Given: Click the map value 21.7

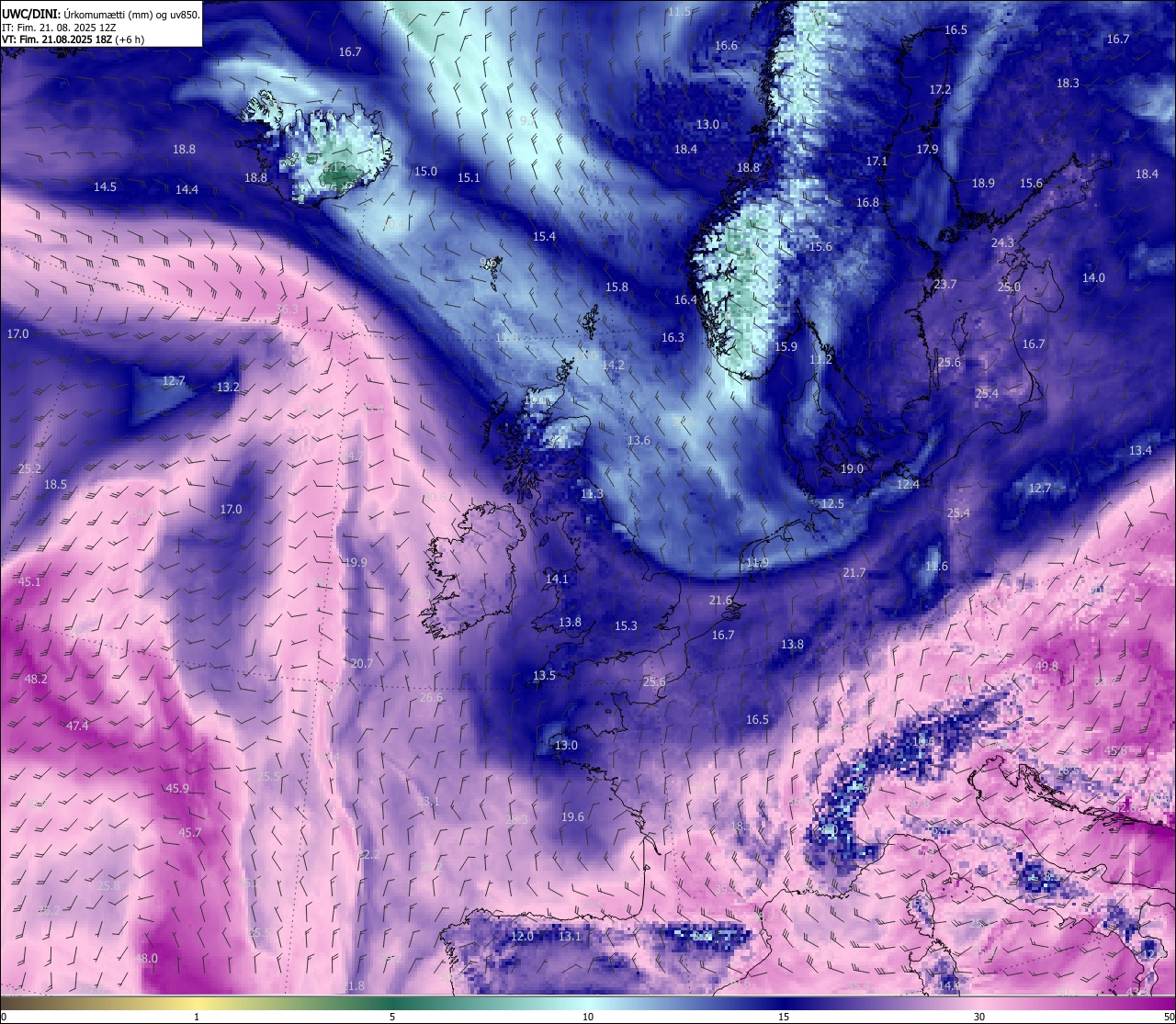Looking at the screenshot, I should coord(854,573).
